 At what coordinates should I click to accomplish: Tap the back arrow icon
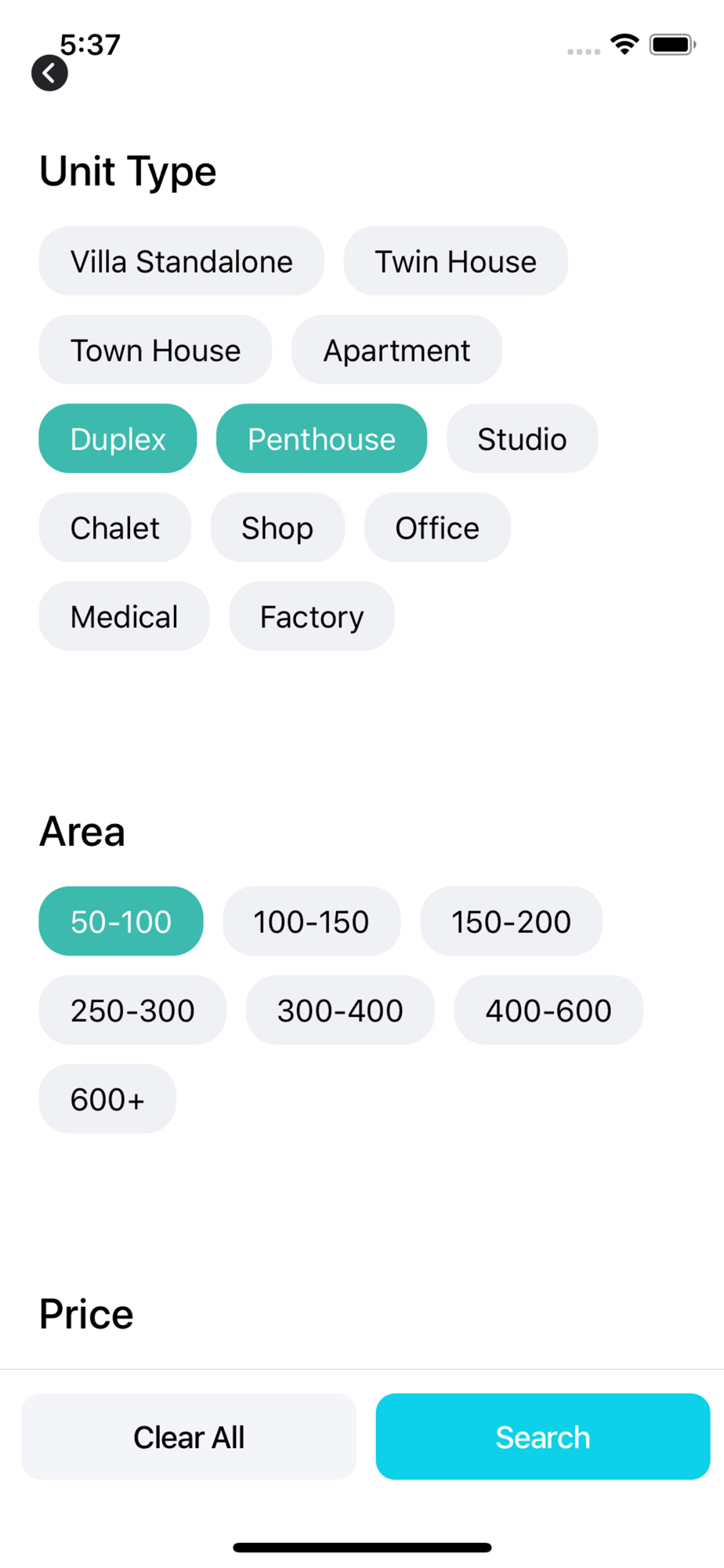click(x=49, y=74)
